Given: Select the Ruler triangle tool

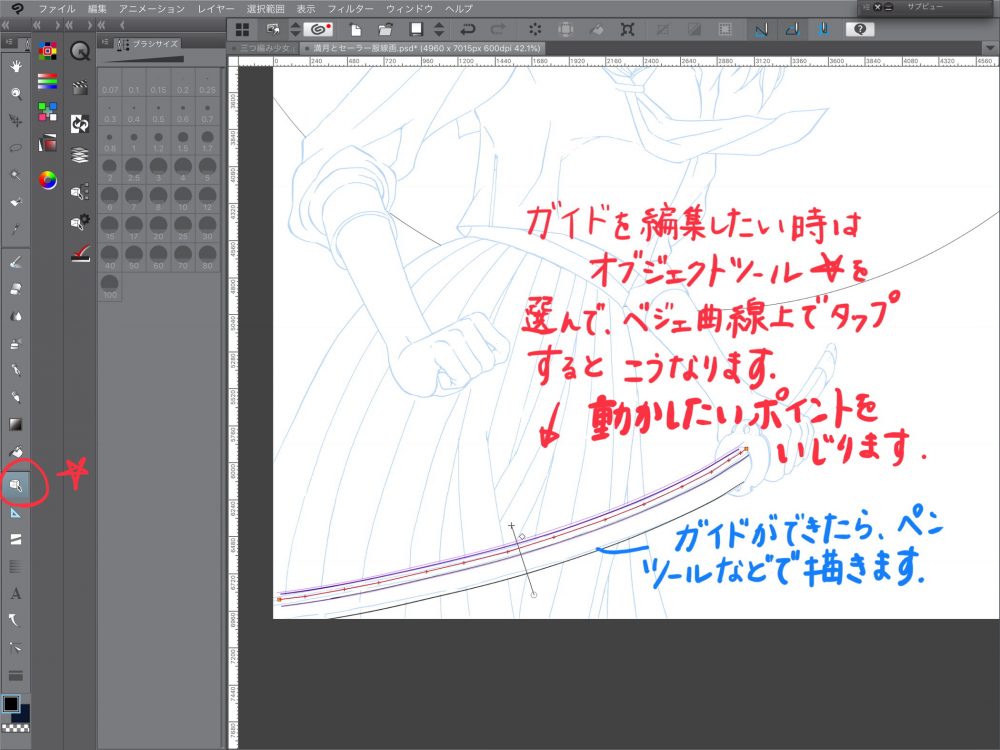Looking at the screenshot, I should pos(16,513).
